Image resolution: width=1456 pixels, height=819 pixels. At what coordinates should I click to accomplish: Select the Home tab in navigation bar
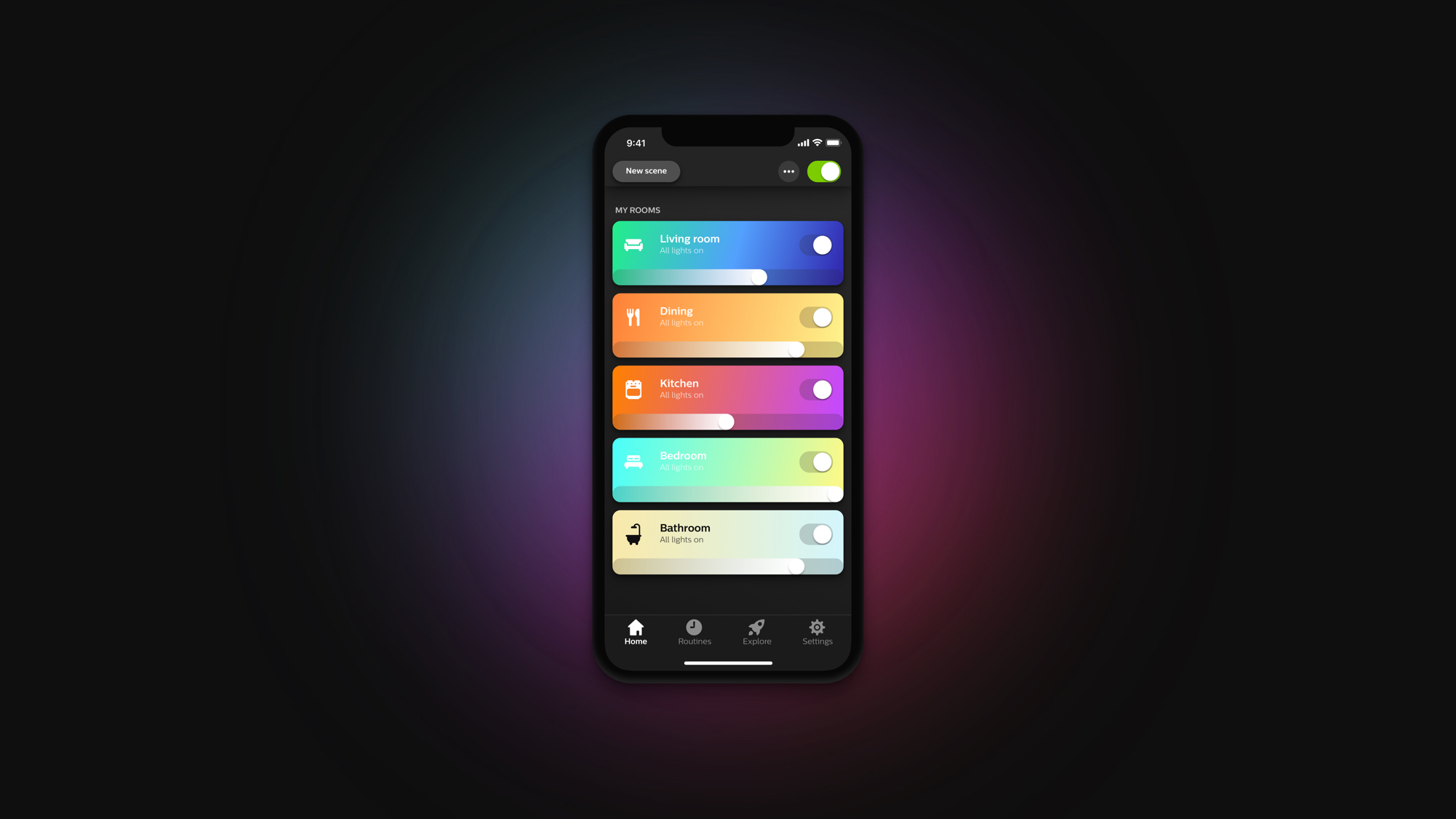[636, 631]
